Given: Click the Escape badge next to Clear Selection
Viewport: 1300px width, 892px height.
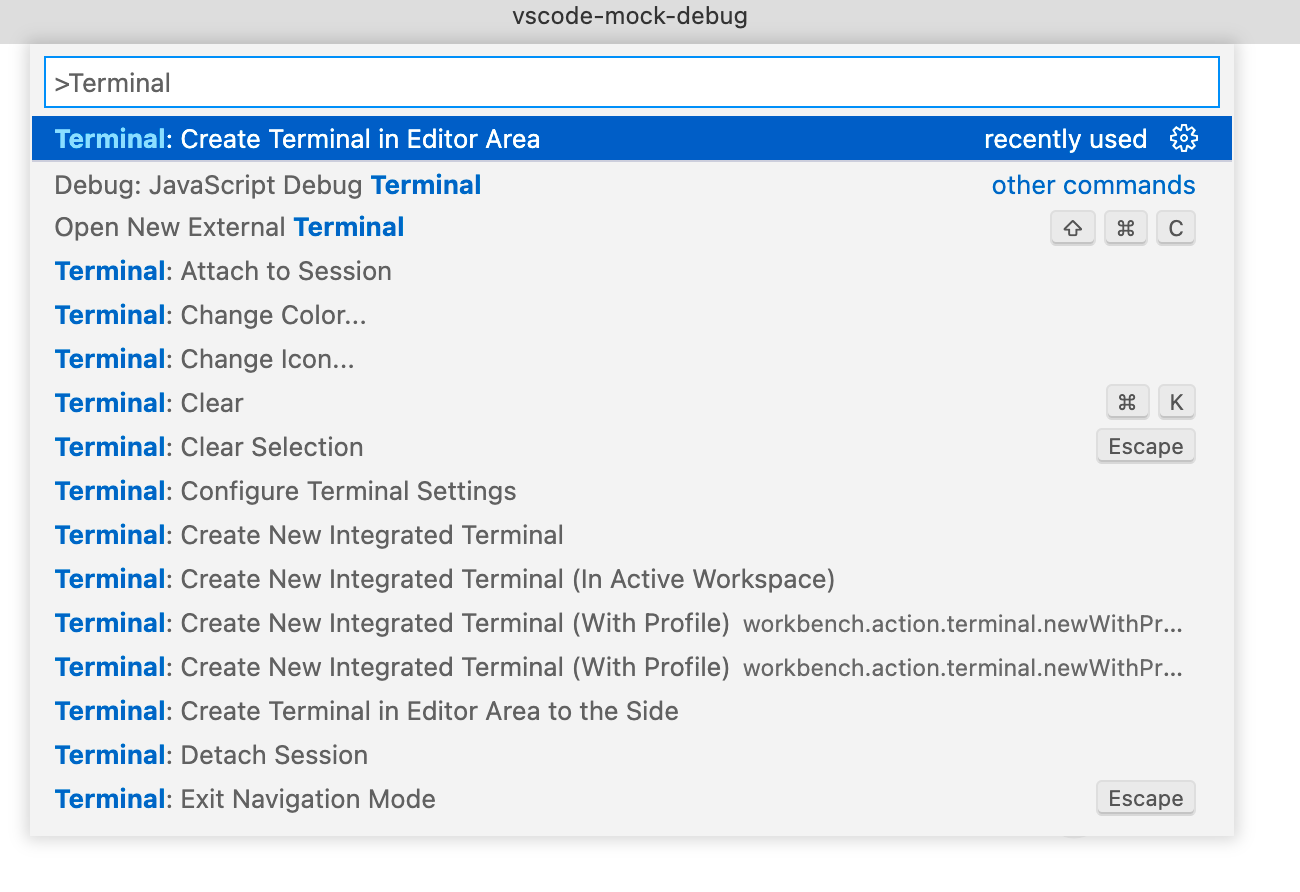Looking at the screenshot, I should (1145, 446).
